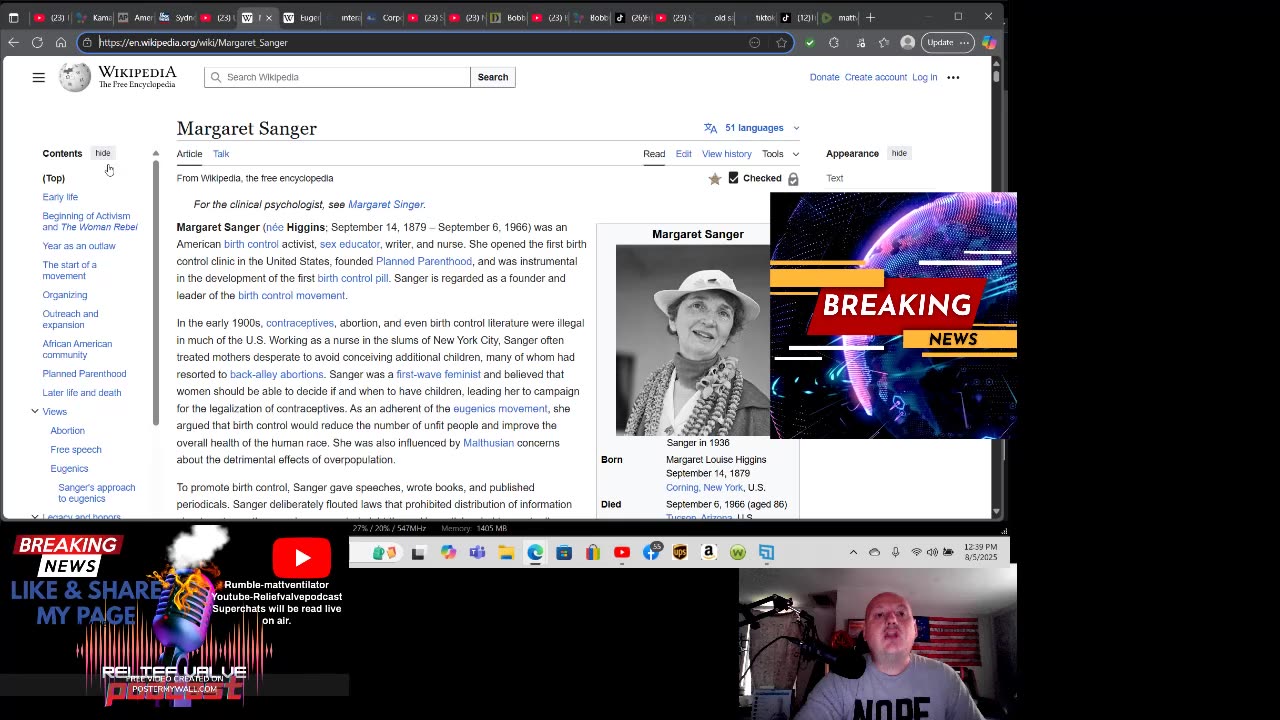The image size is (1280, 720).
Task: Click the Wikipedia search input field
Action: [337, 77]
